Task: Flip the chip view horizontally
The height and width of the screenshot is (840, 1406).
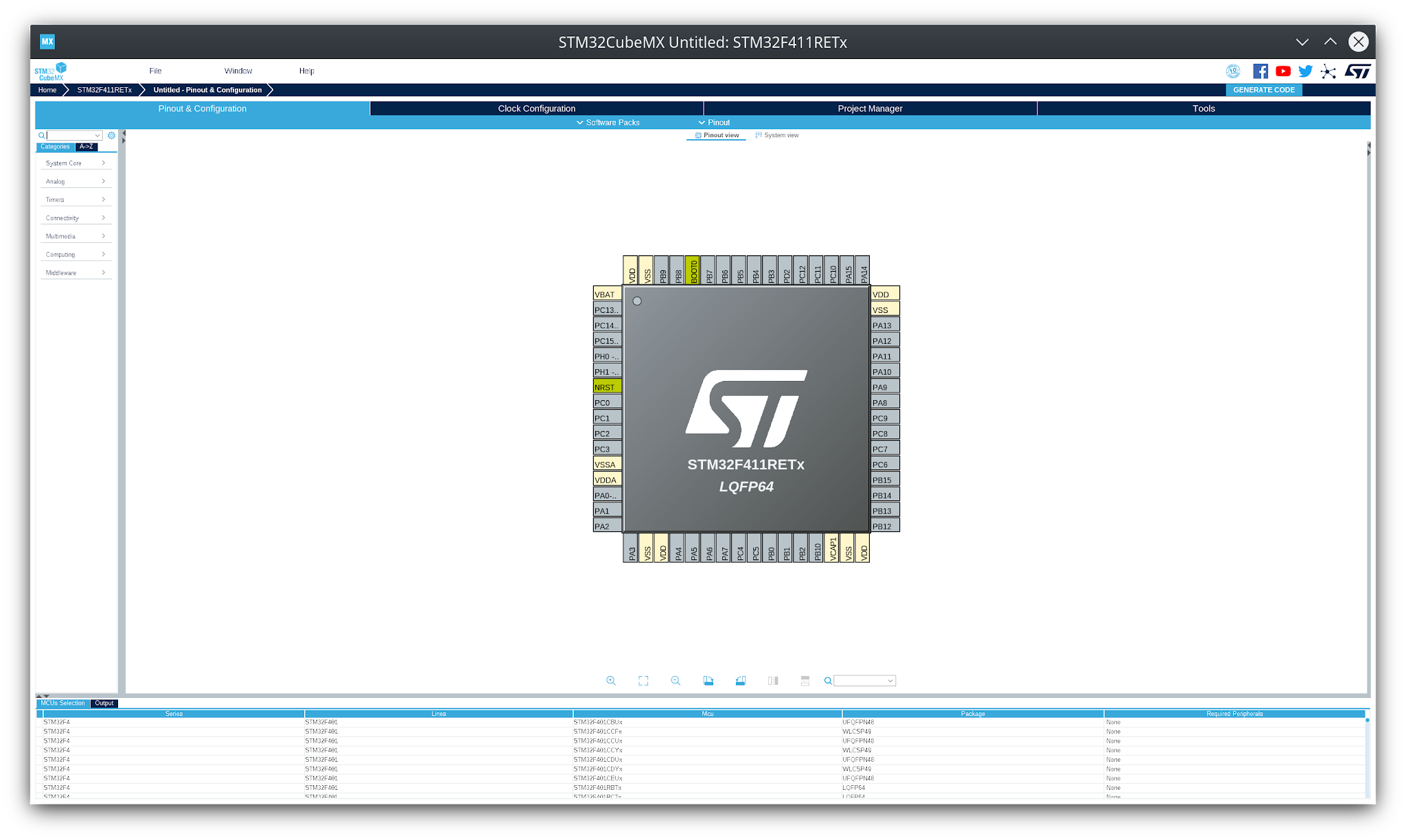Action: point(773,681)
